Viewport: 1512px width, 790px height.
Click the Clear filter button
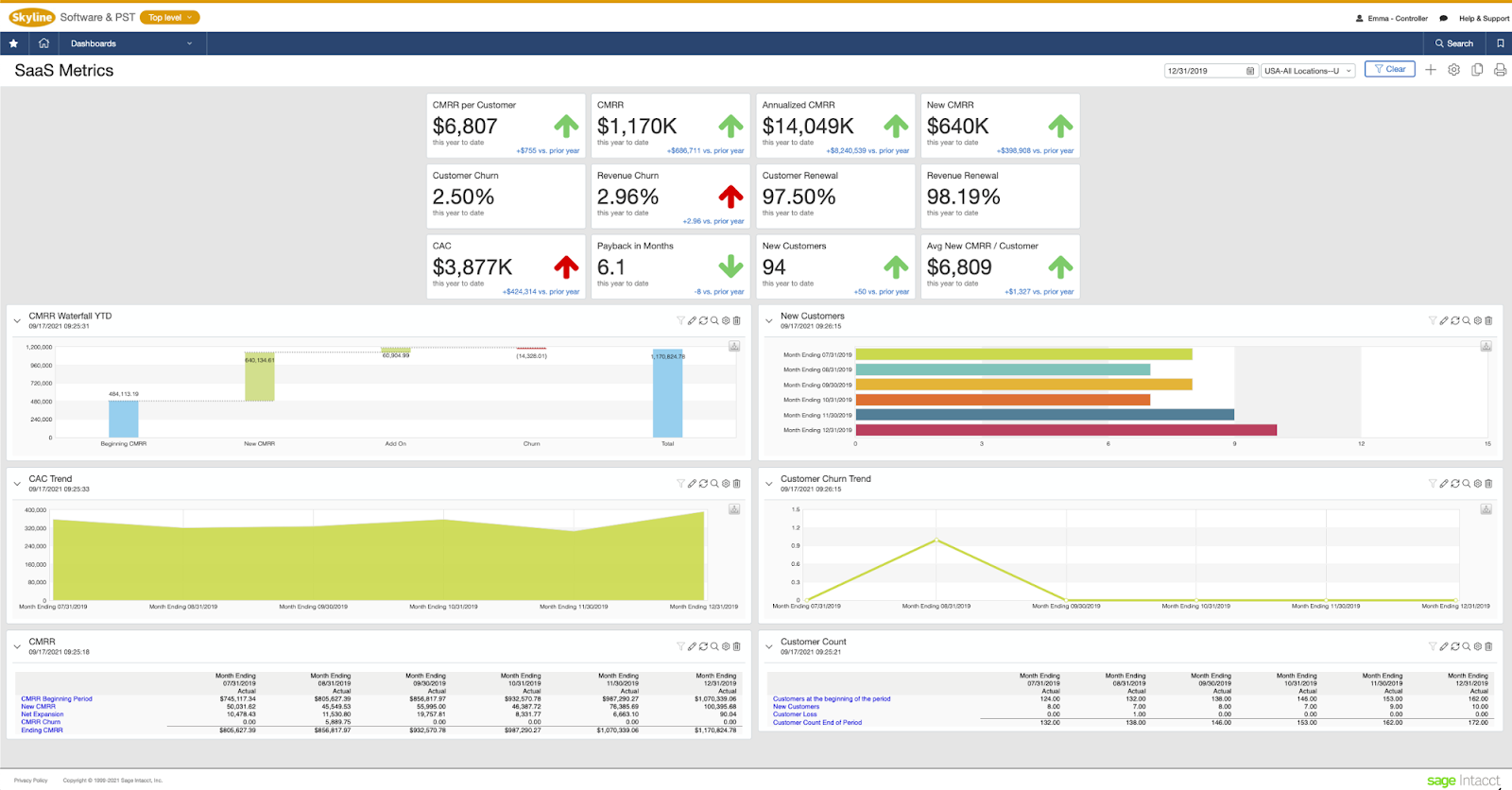[x=1390, y=70]
